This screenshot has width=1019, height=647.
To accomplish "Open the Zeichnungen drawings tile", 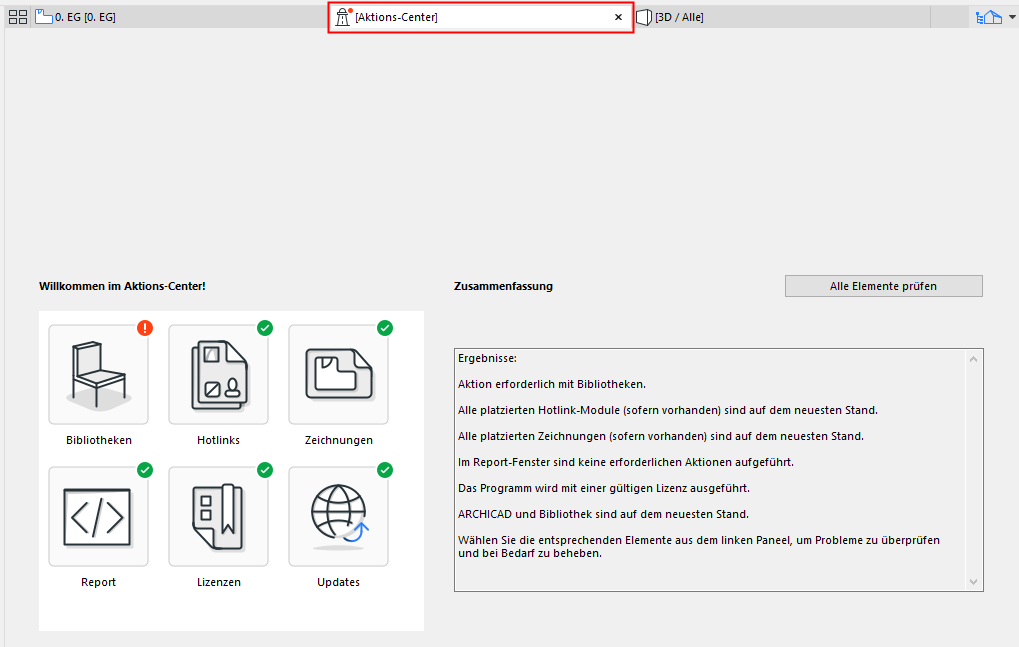I will pyautogui.click(x=339, y=375).
